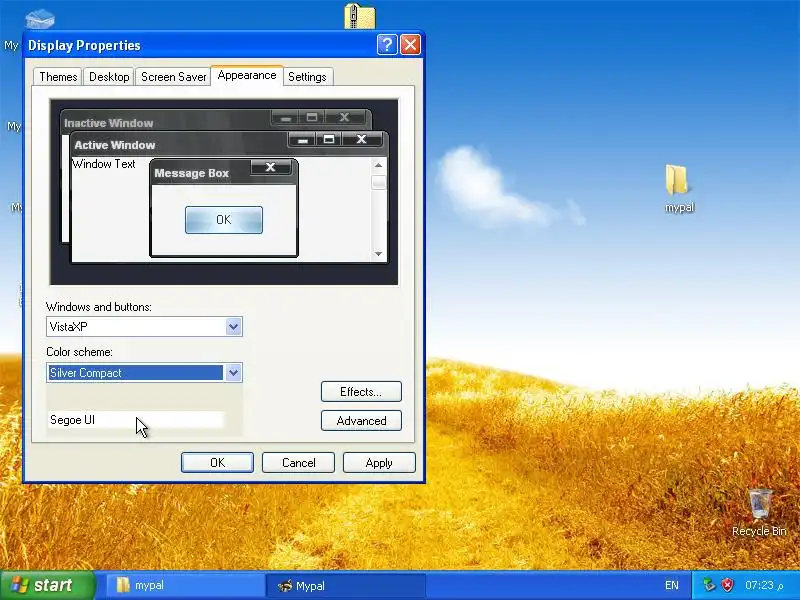Cancel the Display Properties dialog
800x600 pixels.
pyautogui.click(x=298, y=462)
